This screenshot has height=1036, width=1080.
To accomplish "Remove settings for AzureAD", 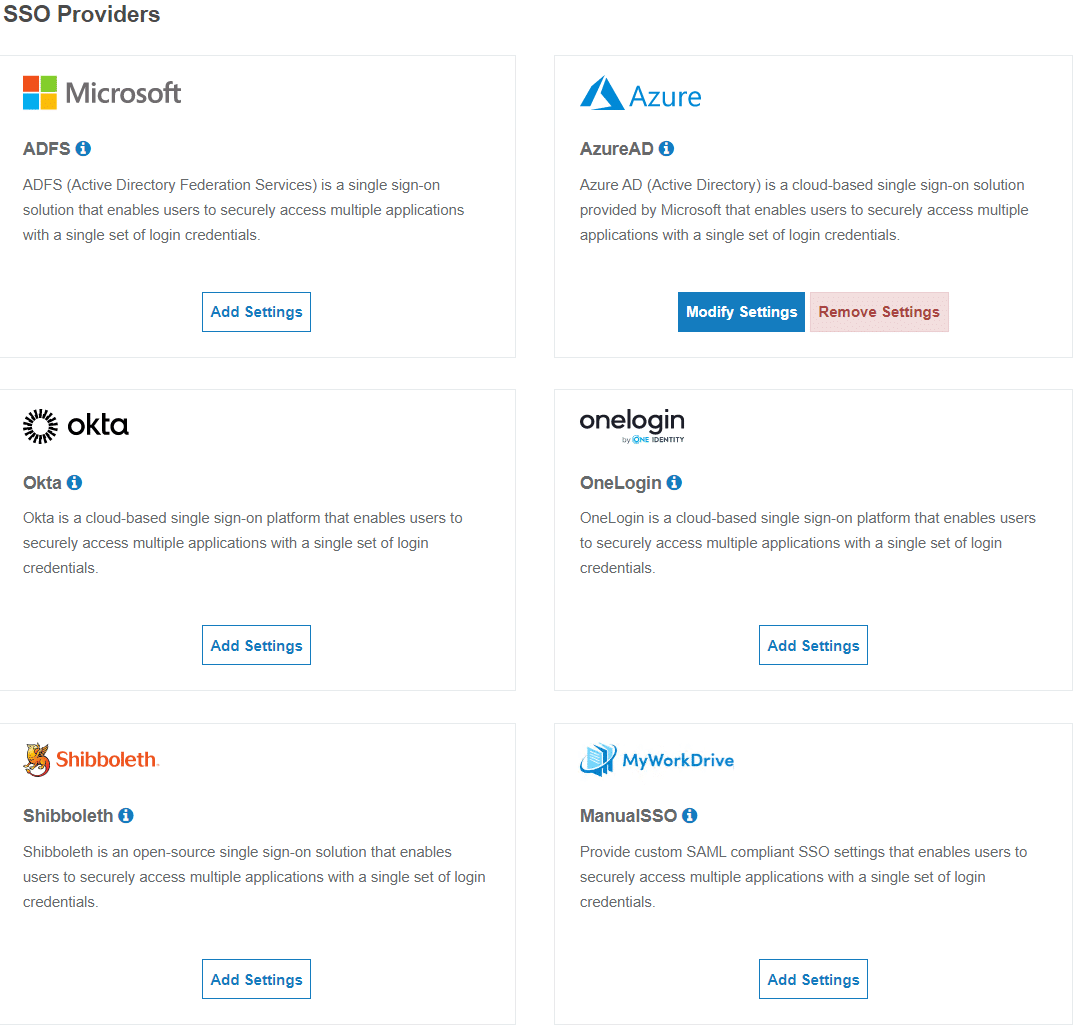I will coord(879,312).
